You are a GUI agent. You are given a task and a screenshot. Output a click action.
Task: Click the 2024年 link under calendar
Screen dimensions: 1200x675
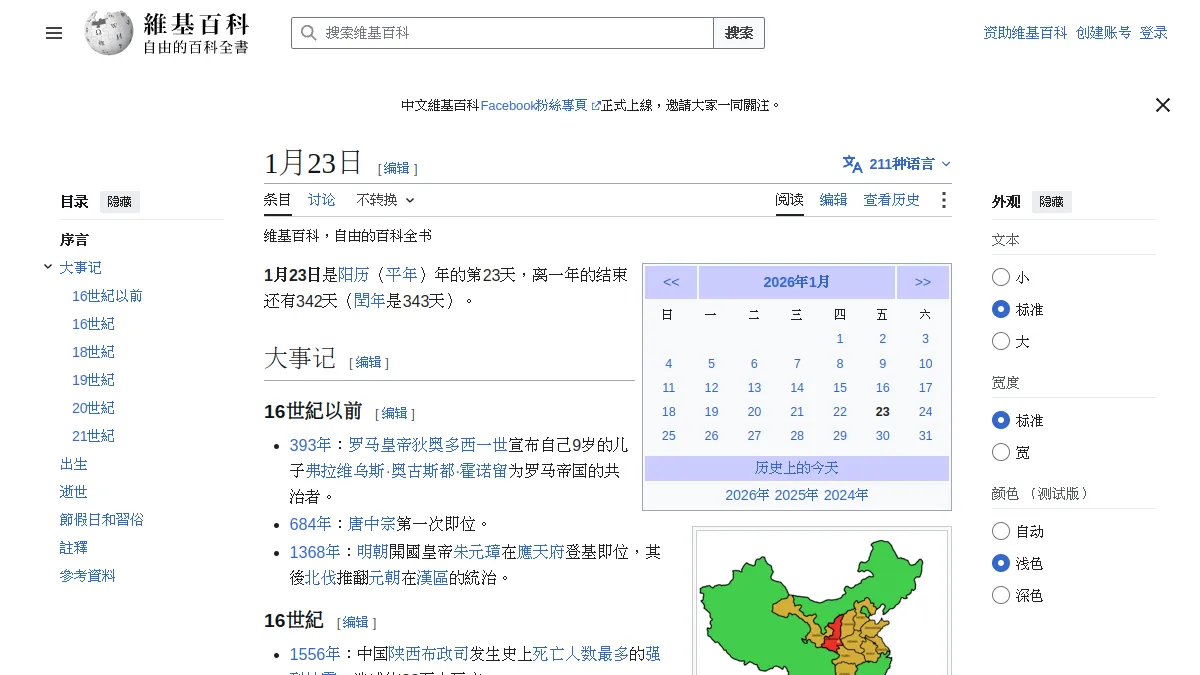(846, 495)
